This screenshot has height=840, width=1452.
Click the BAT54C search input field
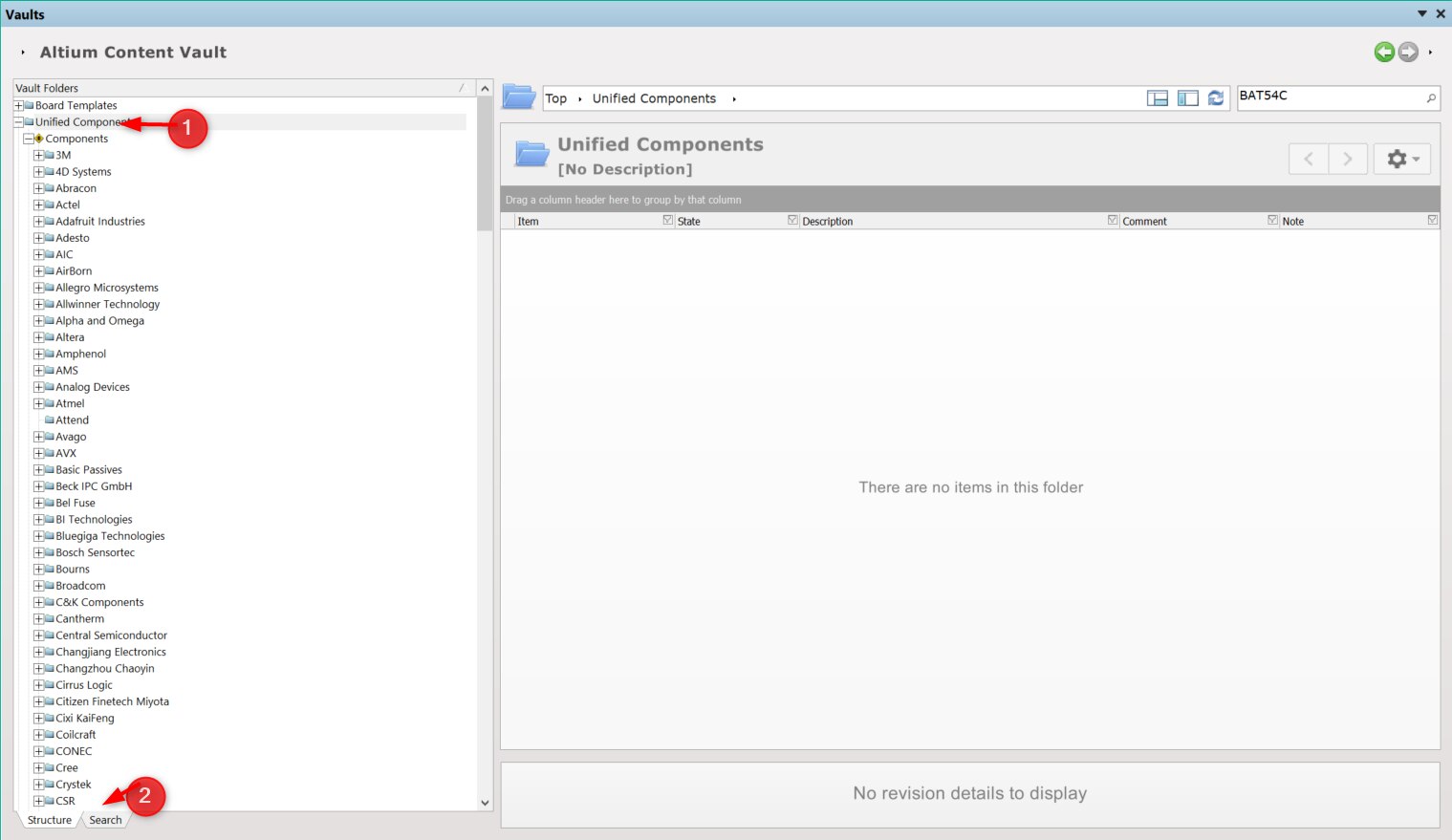click(x=1329, y=97)
